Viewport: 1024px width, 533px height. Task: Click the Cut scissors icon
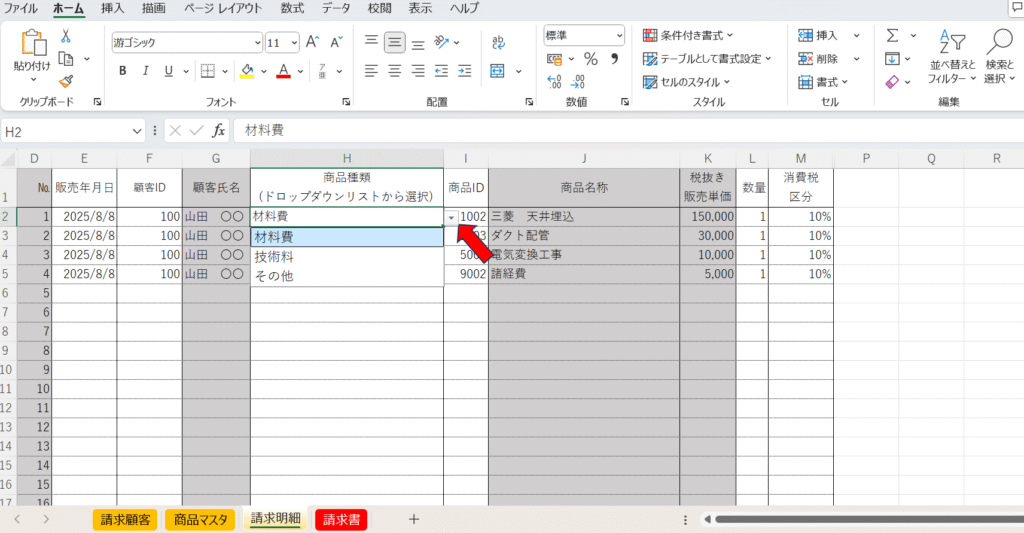click(x=66, y=36)
